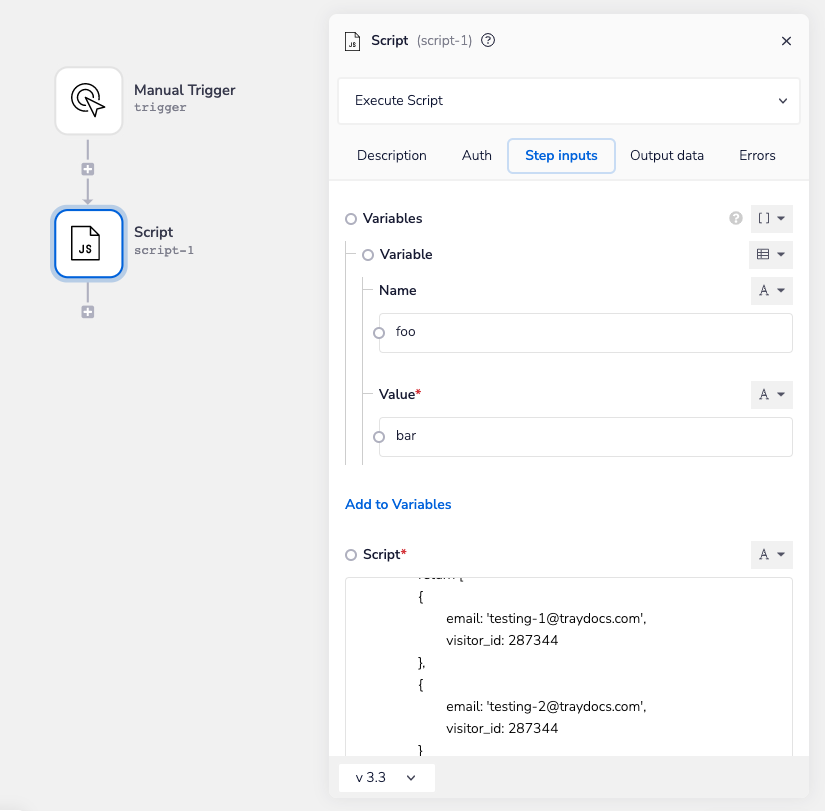Click the Variables help question mark icon
The height and width of the screenshot is (811, 825).
pos(736,218)
